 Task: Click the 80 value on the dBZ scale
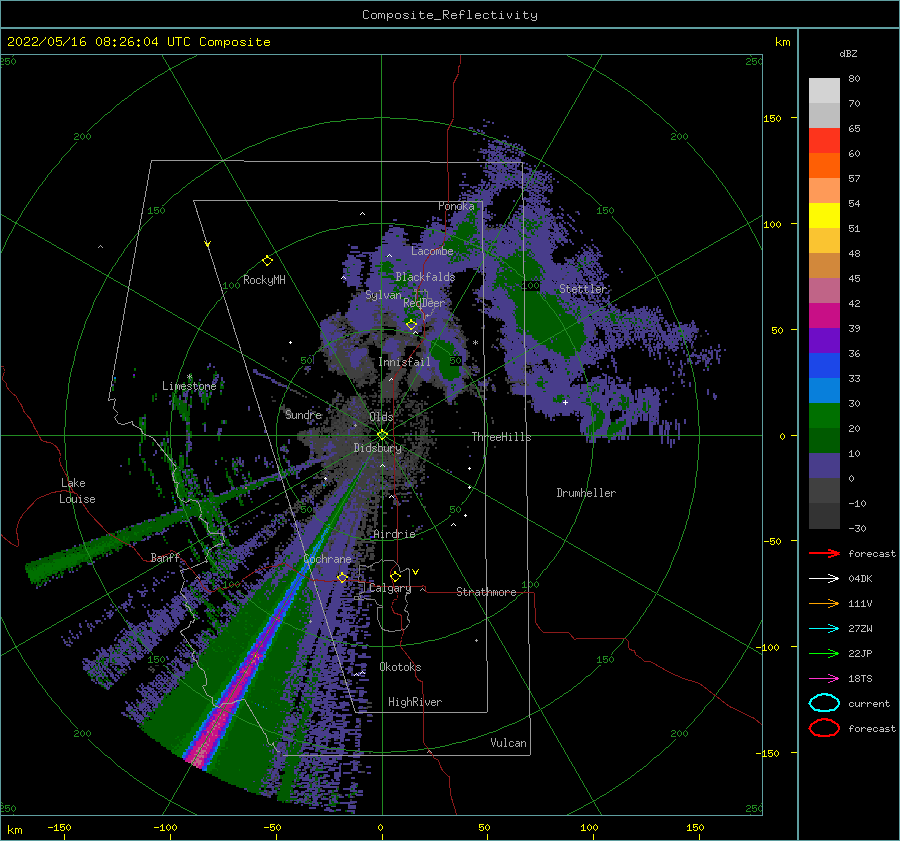click(854, 79)
